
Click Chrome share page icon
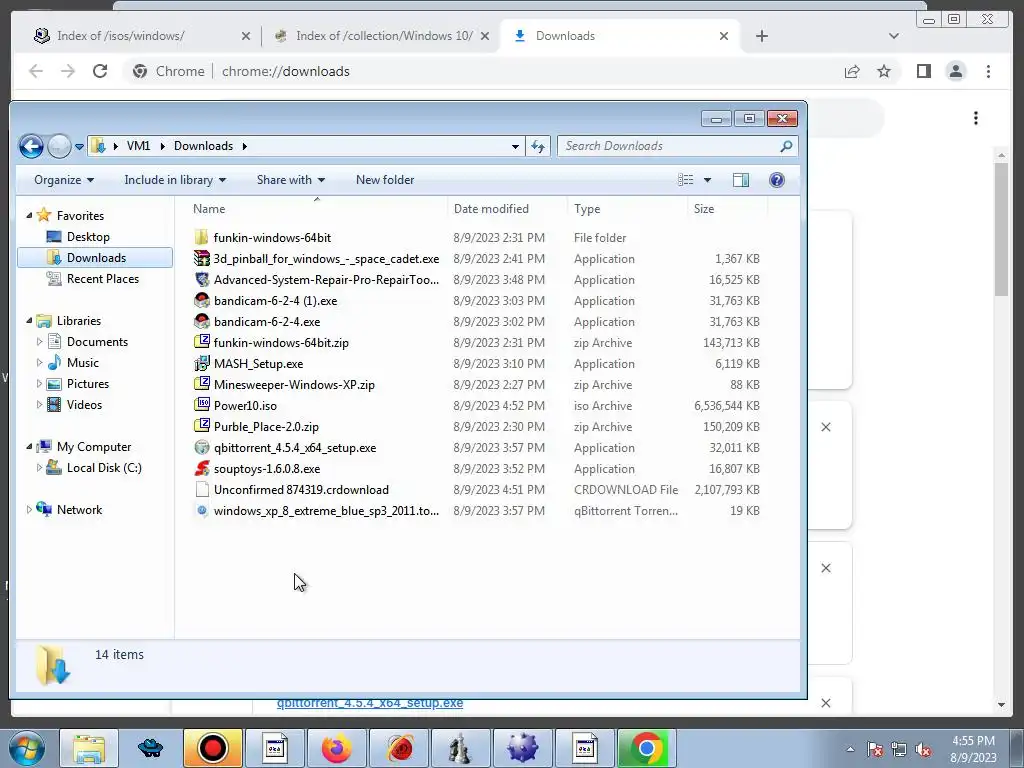coord(852,71)
